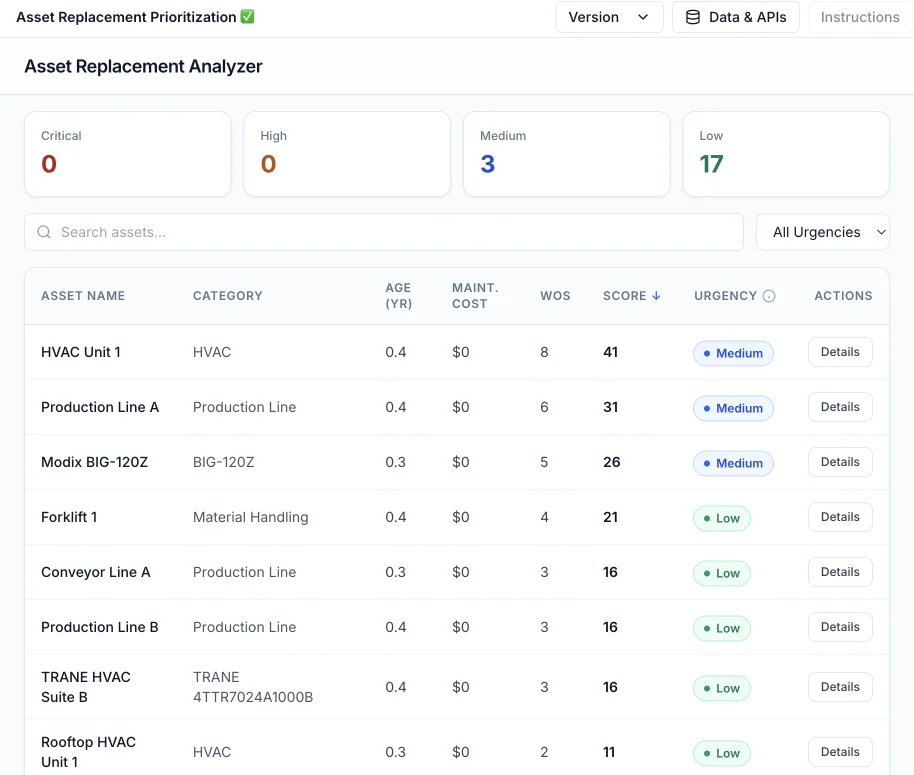This screenshot has height=775, width=914.
Task: Click the database icon in Data & APIs
Action: [692, 17]
